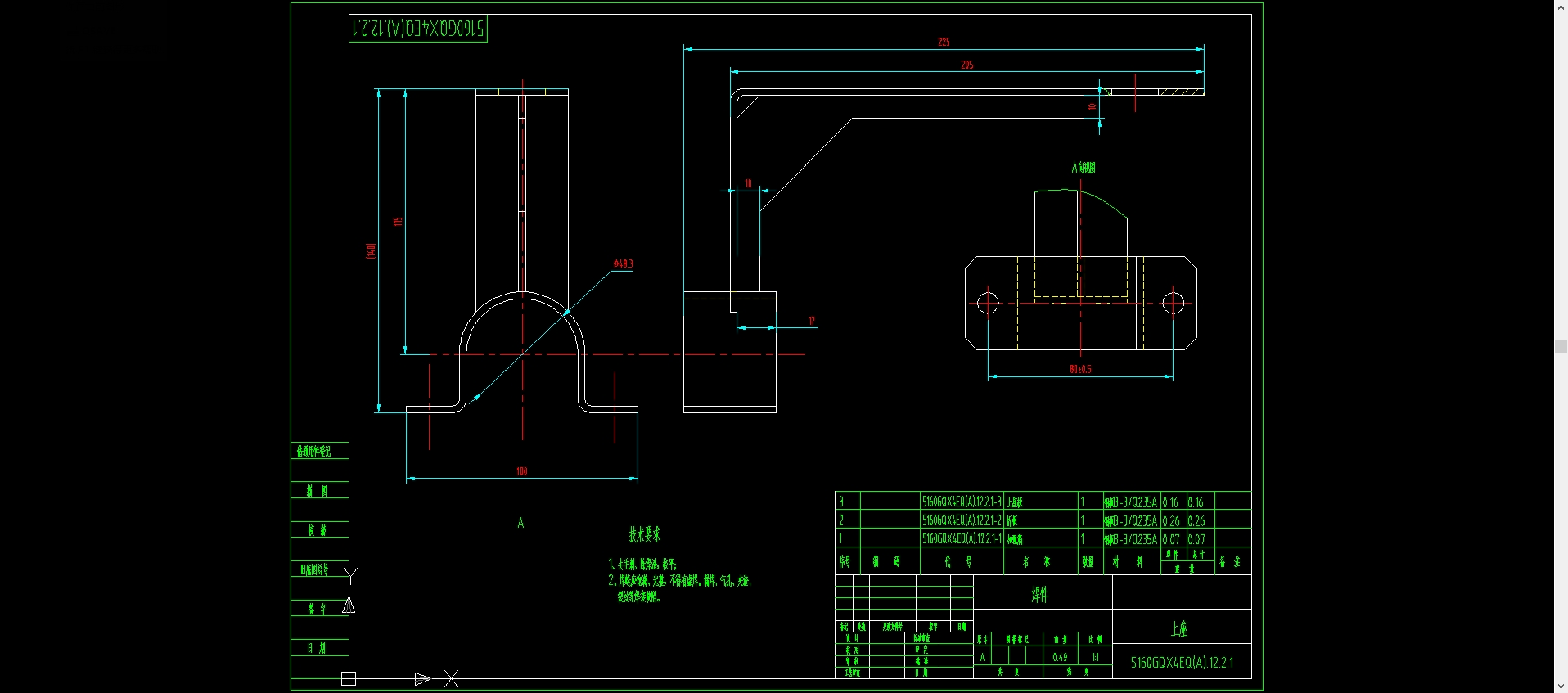Click the part name 上座
This screenshot has height=693, width=1568.
pos(1178,628)
